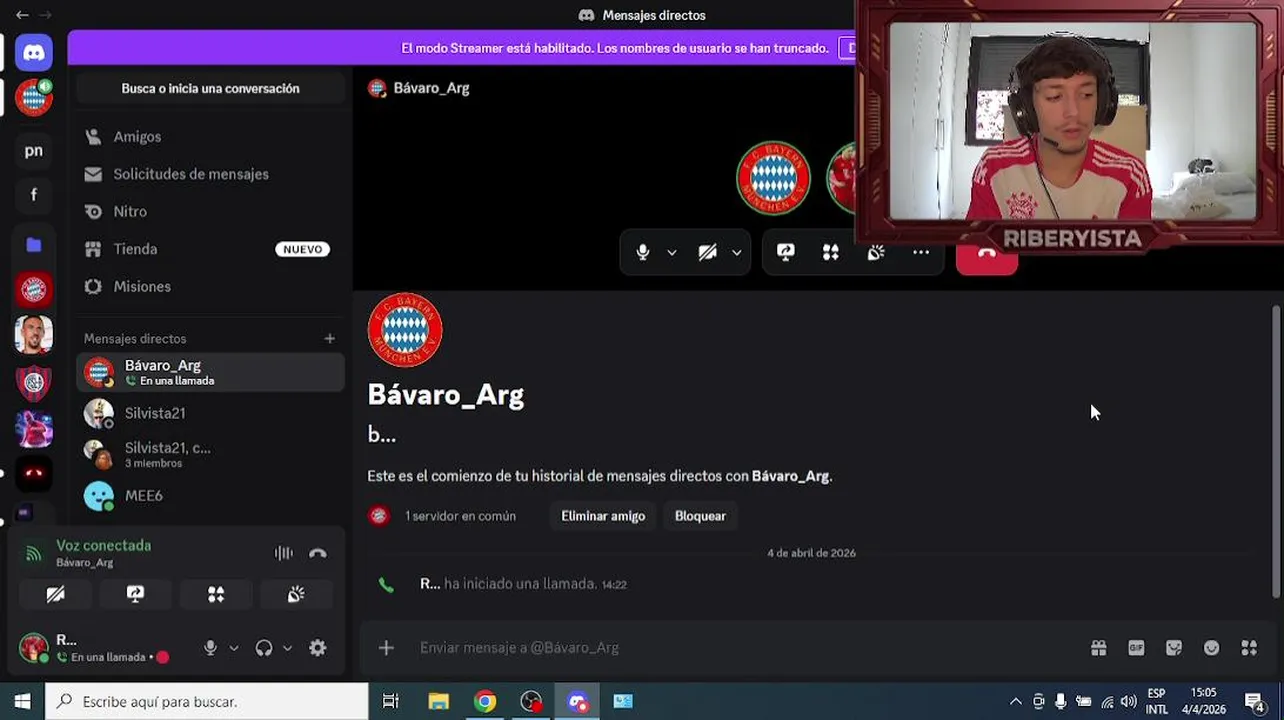Click call started message from R...

click(522, 584)
